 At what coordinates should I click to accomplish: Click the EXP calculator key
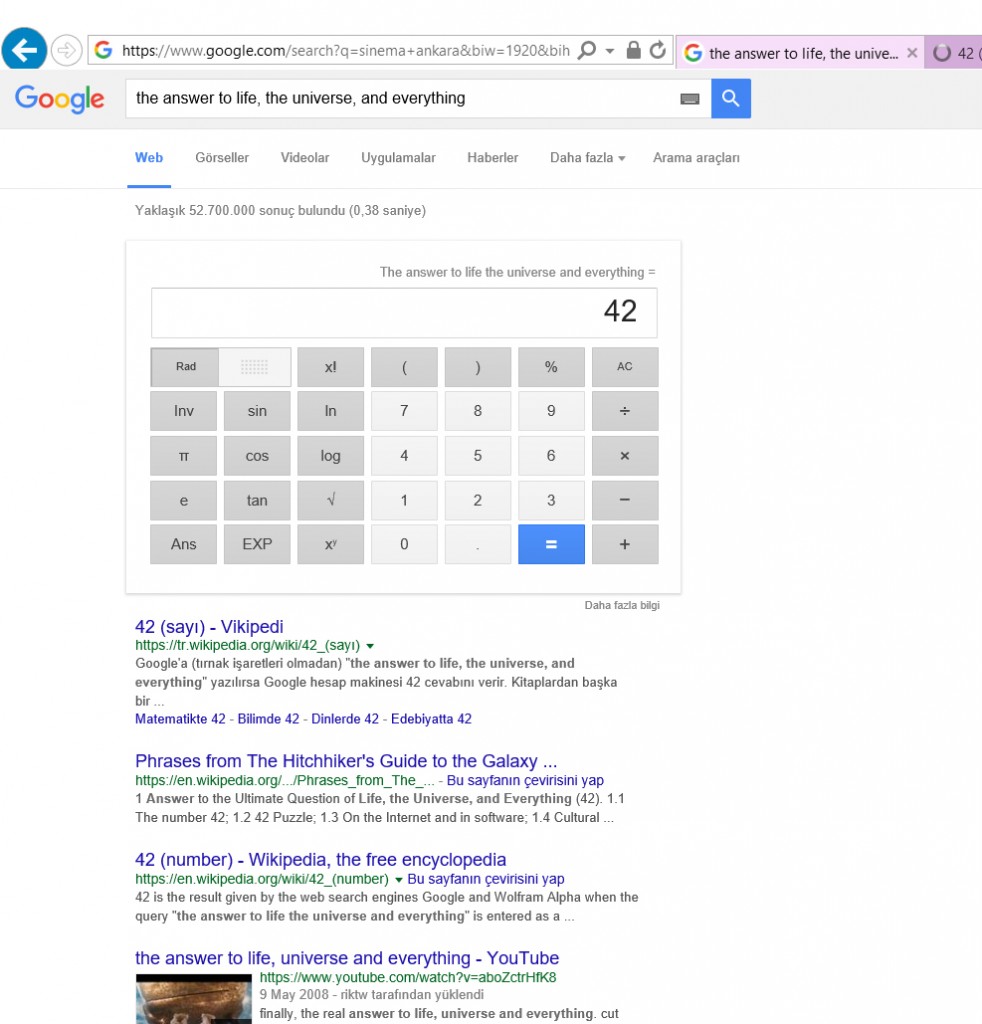[x=257, y=544]
